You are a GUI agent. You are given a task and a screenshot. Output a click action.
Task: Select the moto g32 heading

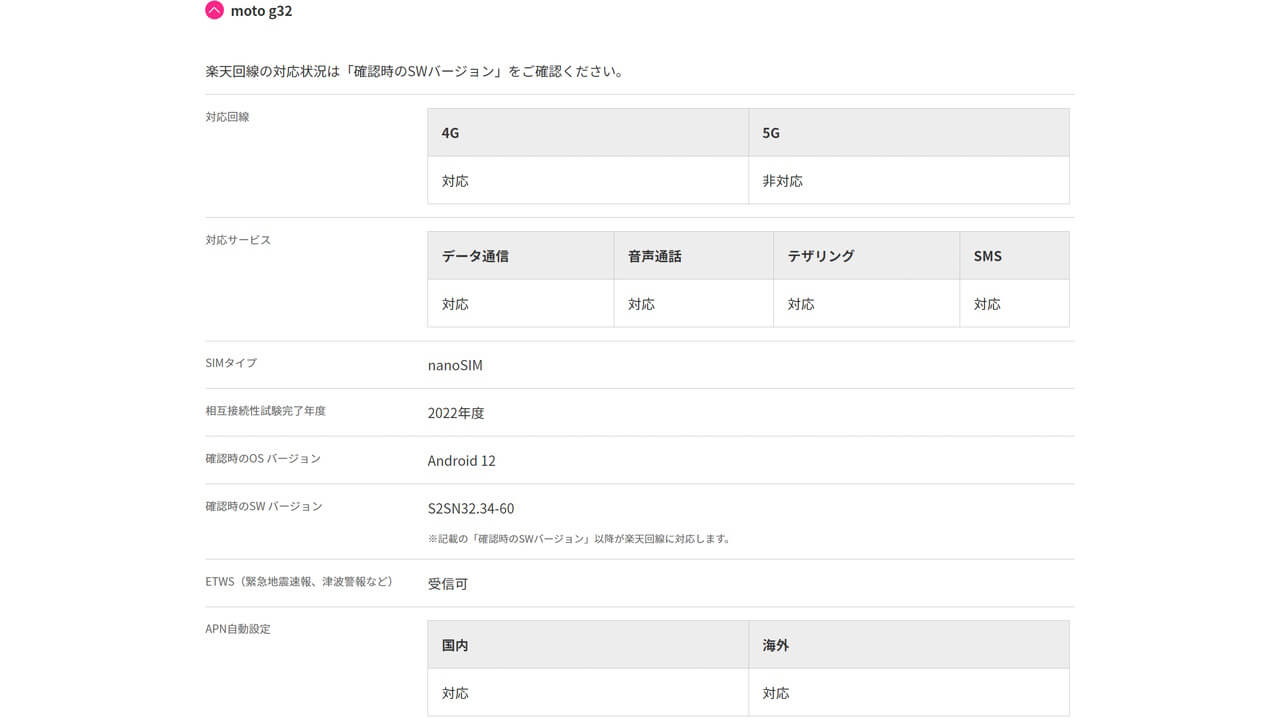(x=260, y=11)
